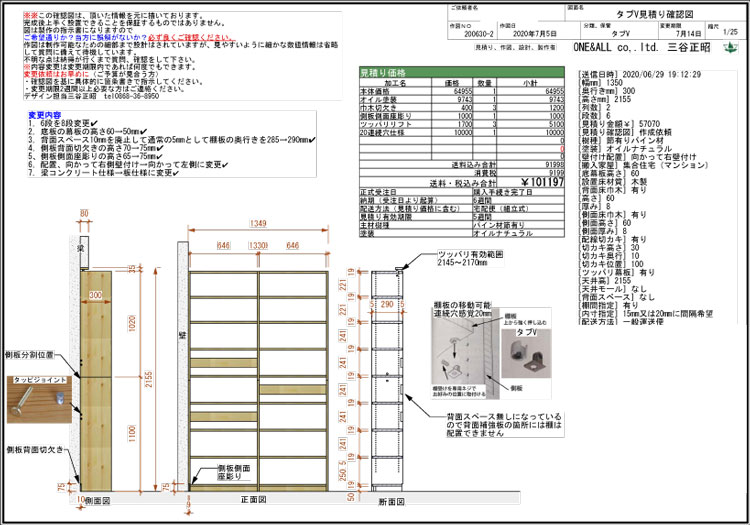Select the [送信日時] 2020/06/29 19:12:29 line
The width and height of the screenshot is (750, 525).
640,75
